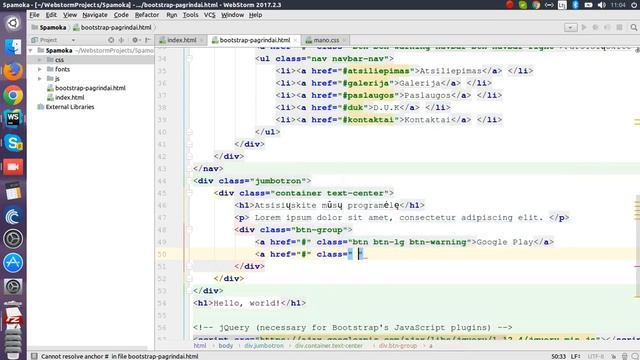The width and height of the screenshot is (640, 360).
Task: Open the File menu
Action: coord(34,15)
